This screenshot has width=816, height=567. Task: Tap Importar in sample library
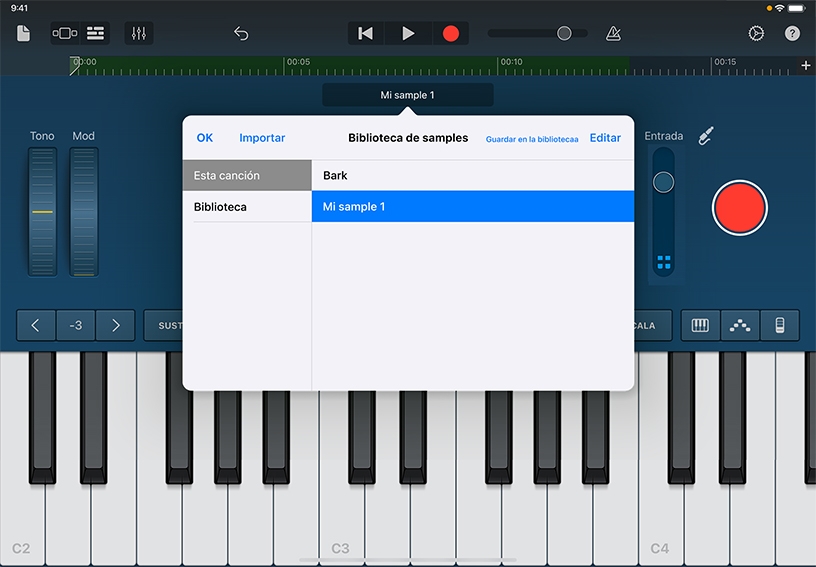click(x=262, y=138)
